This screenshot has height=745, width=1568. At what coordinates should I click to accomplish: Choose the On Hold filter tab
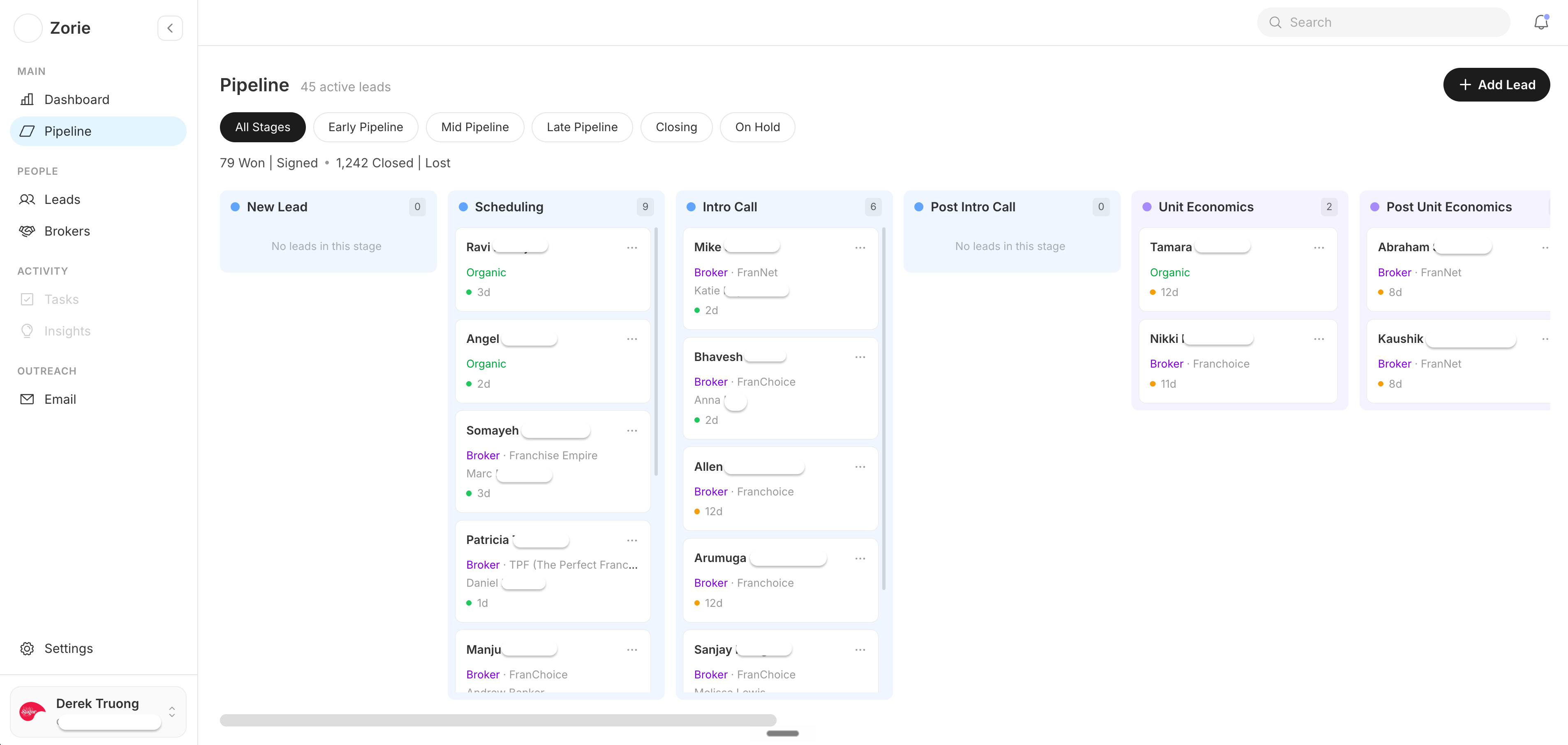(757, 127)
